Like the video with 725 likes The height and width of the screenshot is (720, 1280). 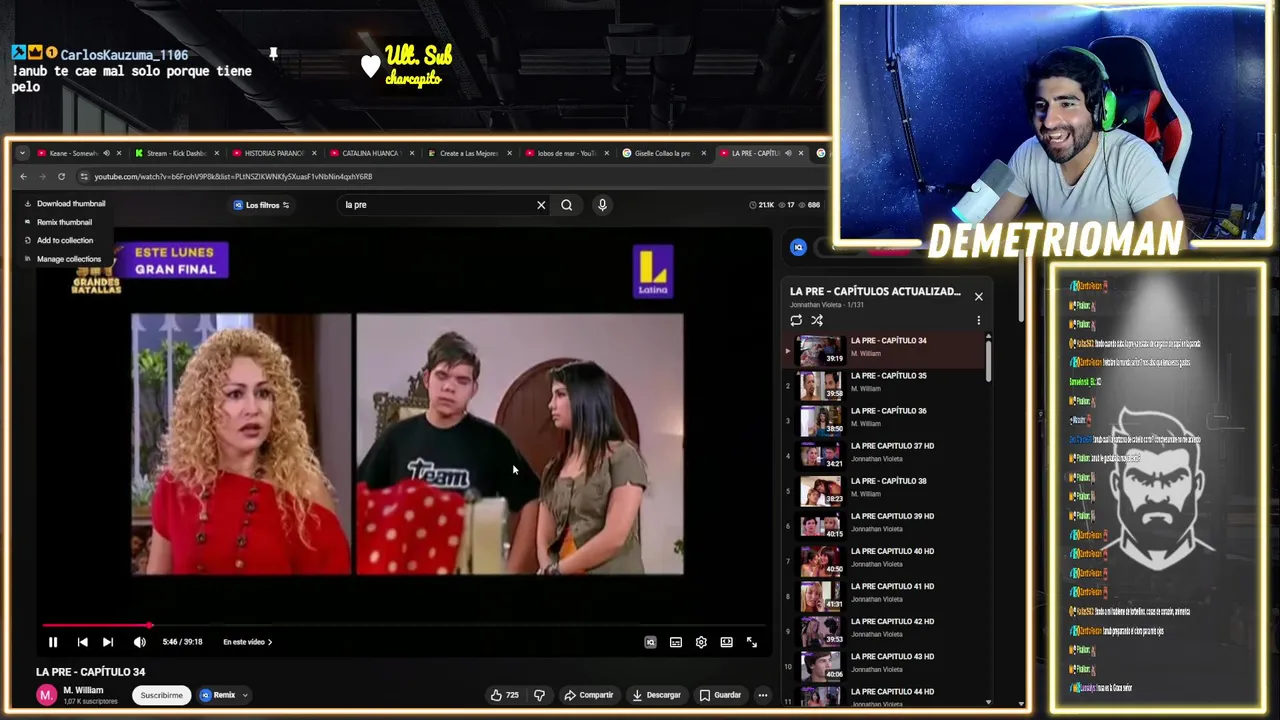point(505,695)
